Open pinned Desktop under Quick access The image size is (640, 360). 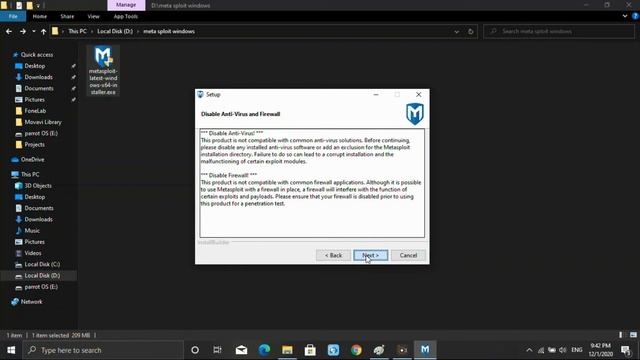(35, 66)
